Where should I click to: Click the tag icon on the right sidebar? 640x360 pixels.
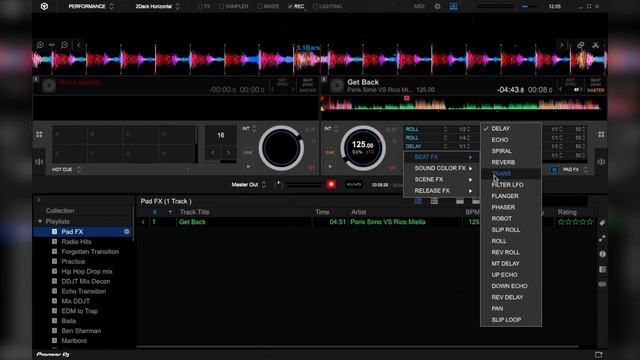(602, 223)
